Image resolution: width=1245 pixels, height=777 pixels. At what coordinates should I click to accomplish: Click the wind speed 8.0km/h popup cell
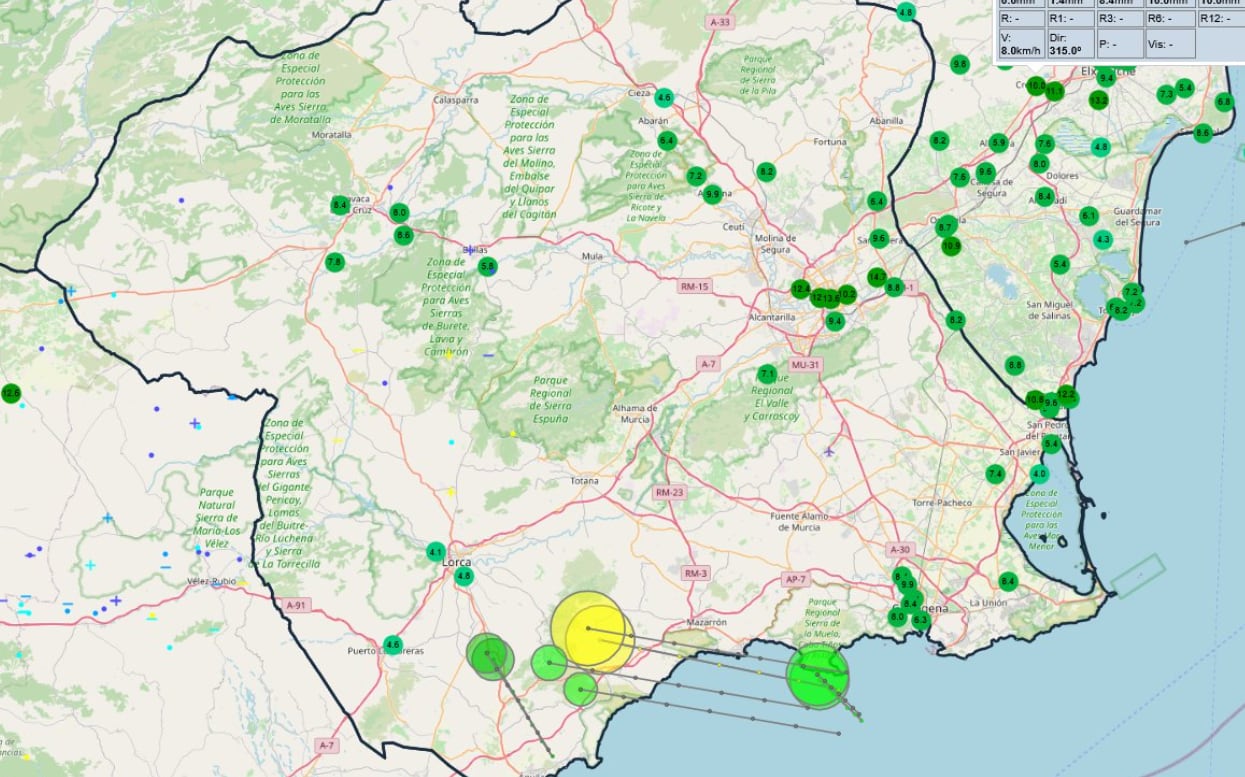click(x=1020, y=43)
